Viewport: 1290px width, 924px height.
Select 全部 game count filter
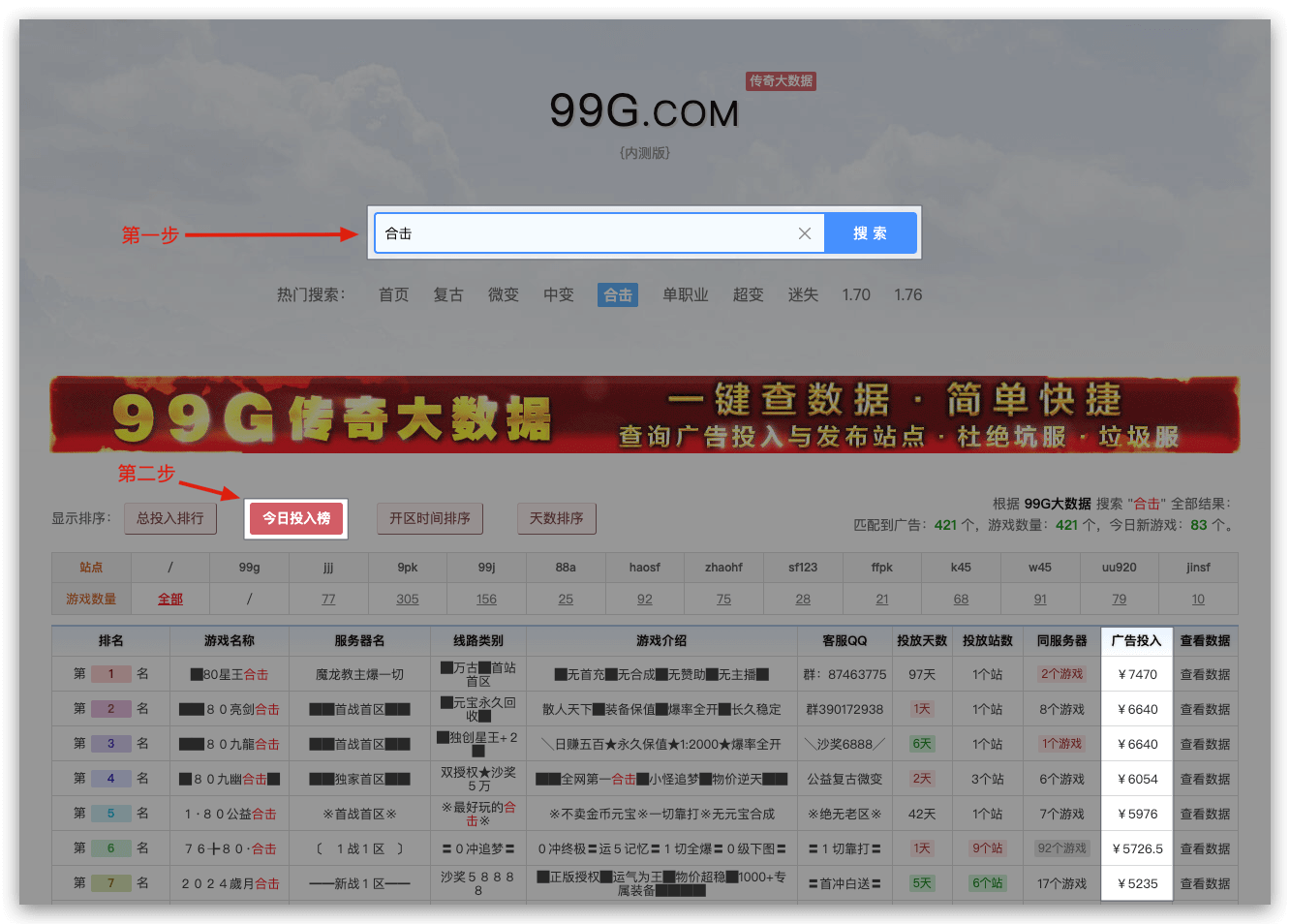170,600
